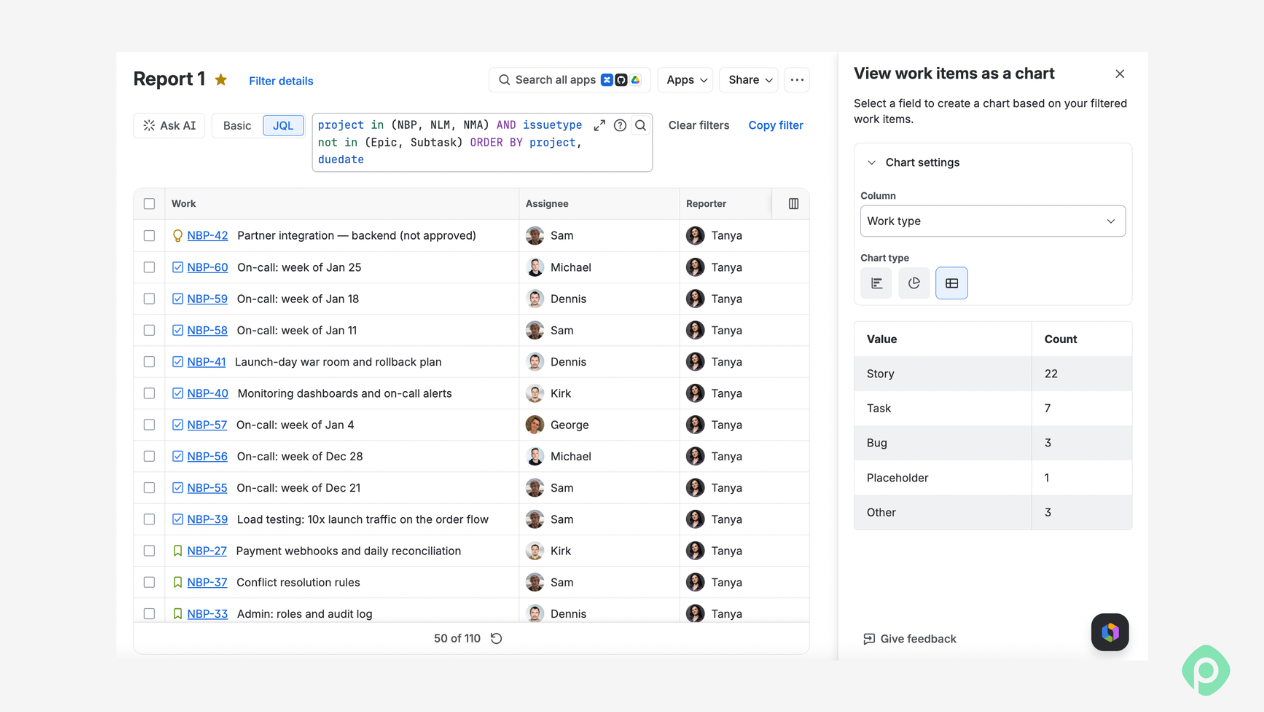
Task: Toggle the select-all header checkbox
Action: pos(149,204)
